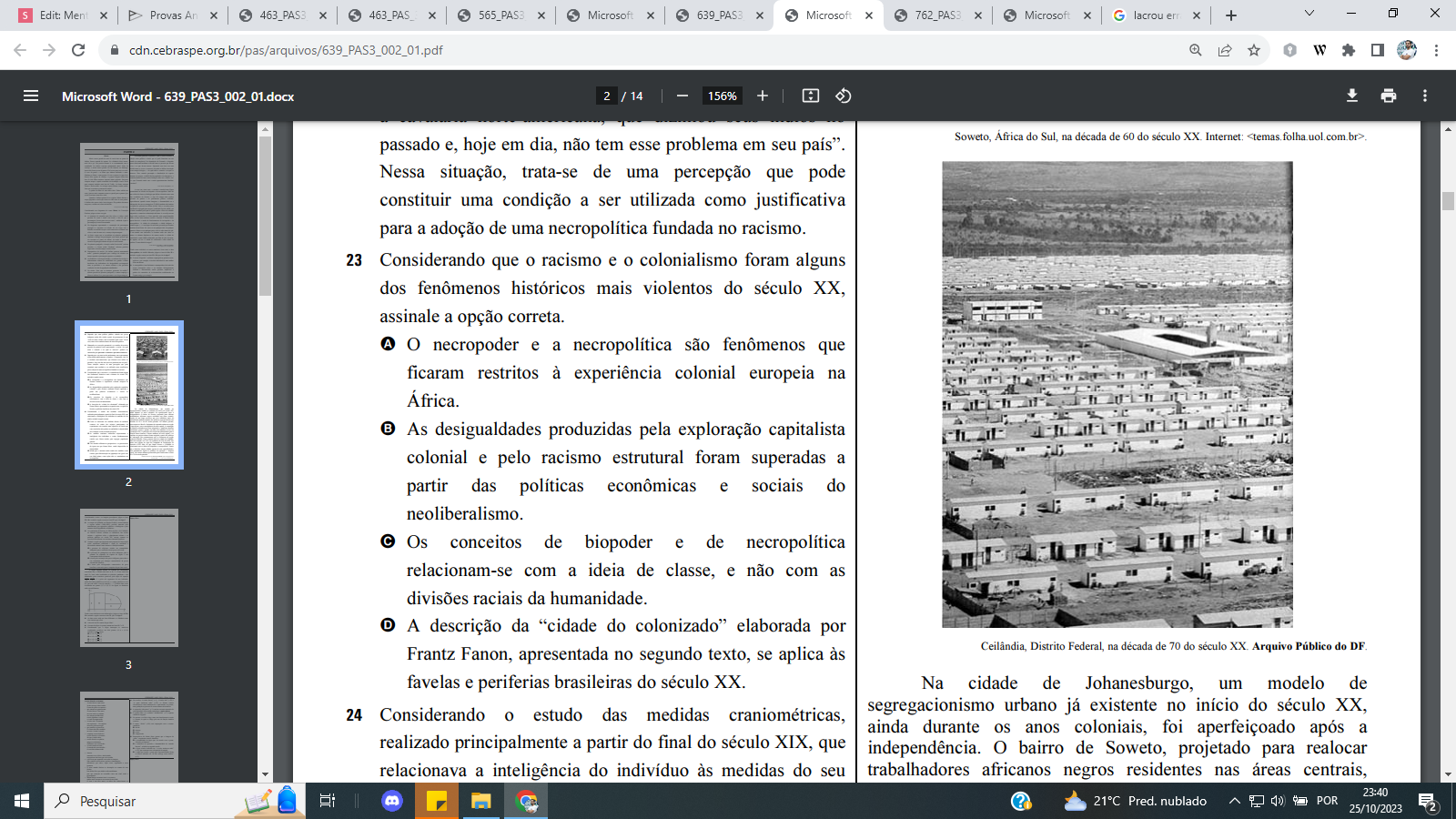Click thumbnail panel scrollbar down arrow
1456x819 pixels.
tap(265, 774)
